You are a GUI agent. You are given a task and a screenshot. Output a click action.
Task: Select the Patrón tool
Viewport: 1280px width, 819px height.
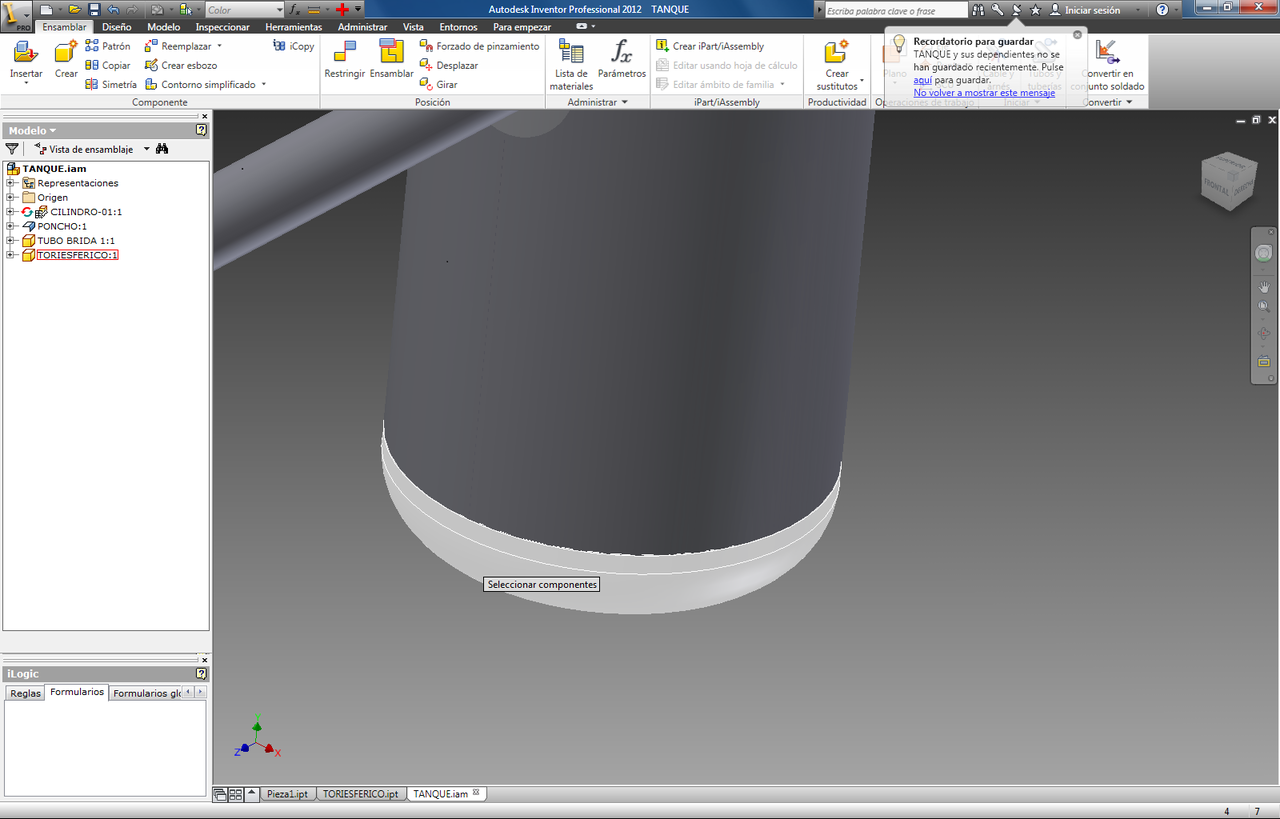pos(108,46)
